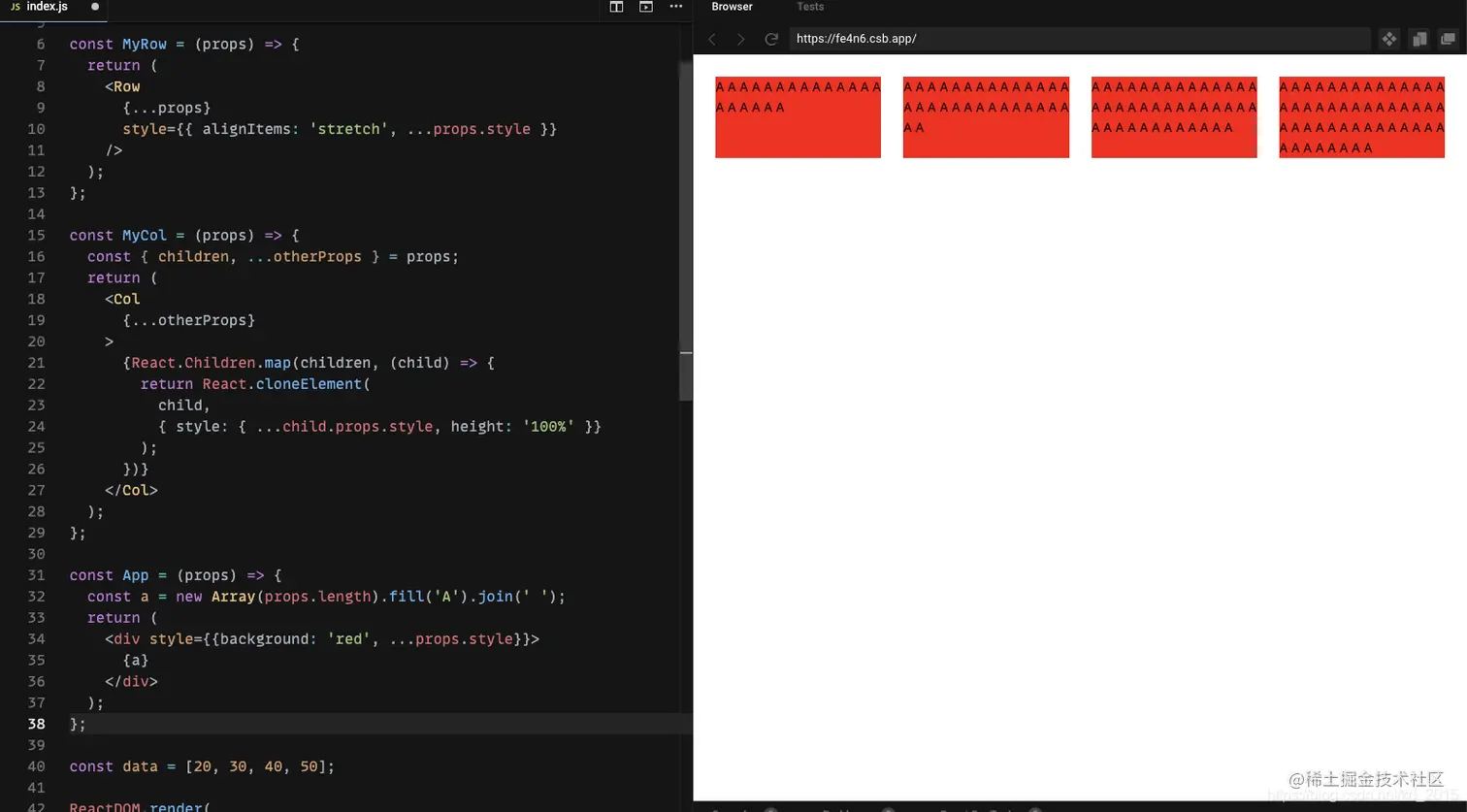Split the editor with the layout icon
1467x812 pixels.
pyautogui.click(x=616, y=7)
